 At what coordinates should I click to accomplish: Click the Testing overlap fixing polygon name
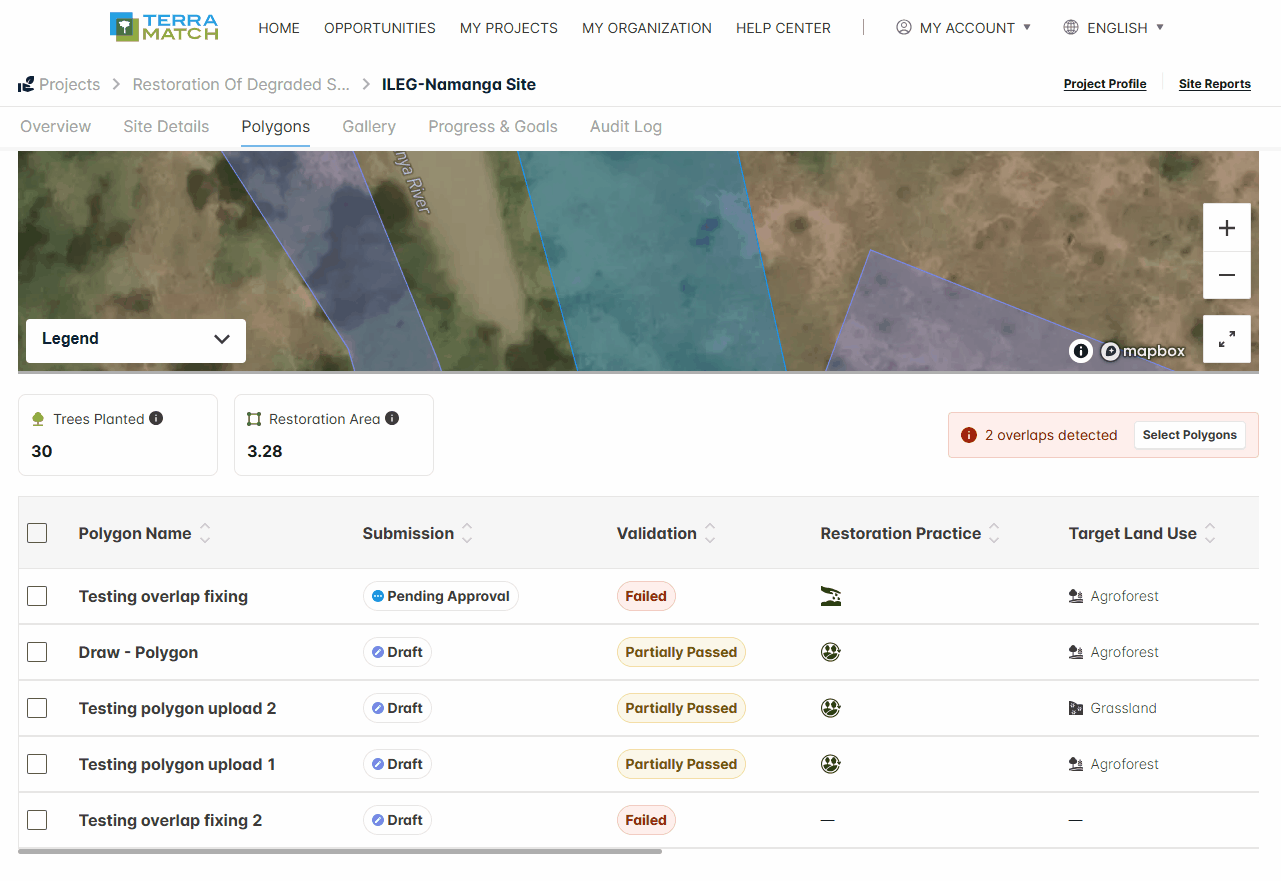click(x=163, y=596)
